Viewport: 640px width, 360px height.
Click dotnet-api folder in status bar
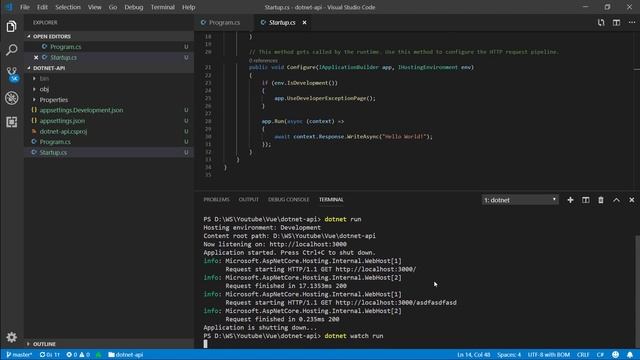point(126,355)
